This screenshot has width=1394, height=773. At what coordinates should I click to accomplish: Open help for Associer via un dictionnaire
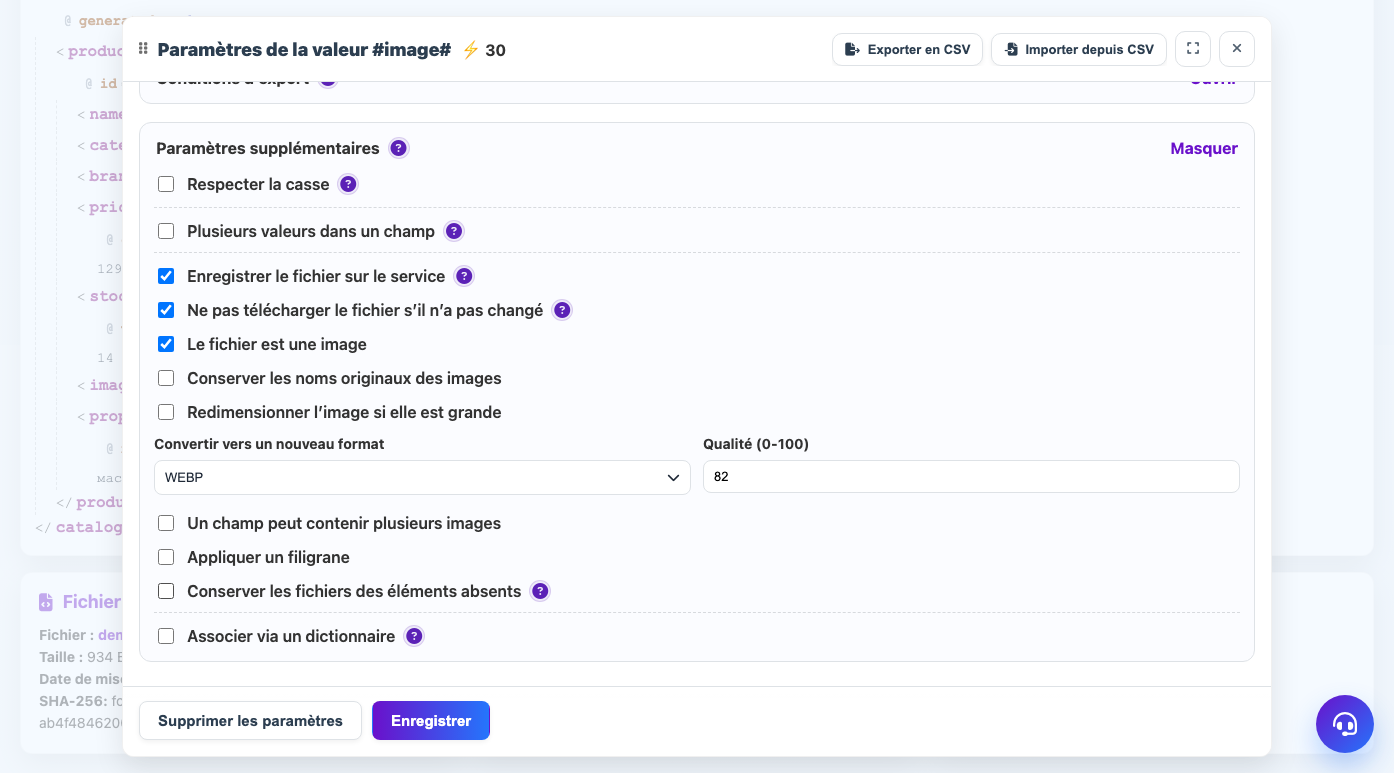414,636
